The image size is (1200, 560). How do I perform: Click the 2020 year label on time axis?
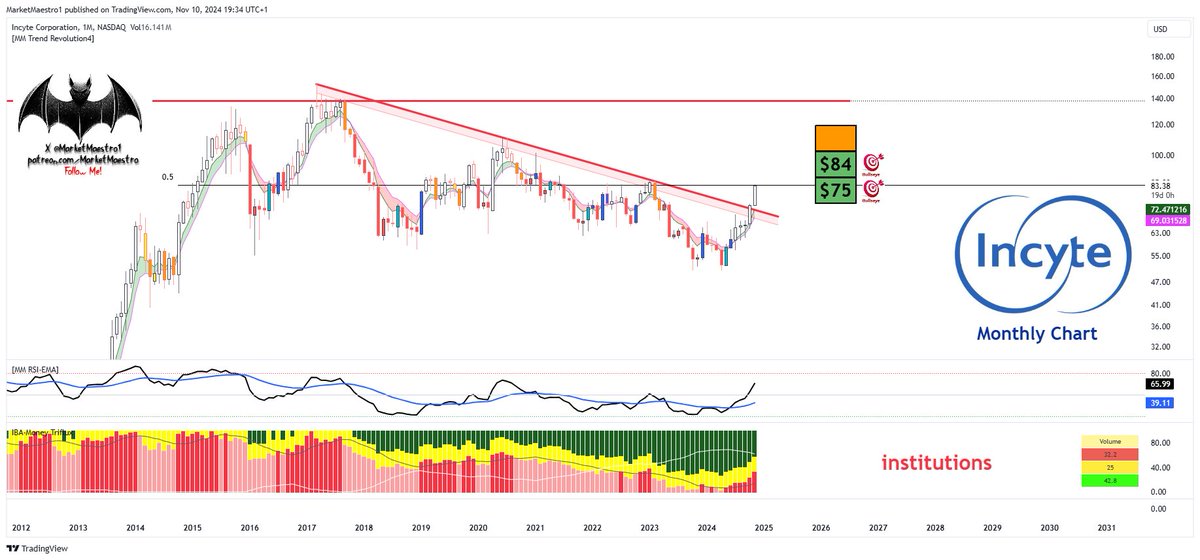tap(478, 527)
